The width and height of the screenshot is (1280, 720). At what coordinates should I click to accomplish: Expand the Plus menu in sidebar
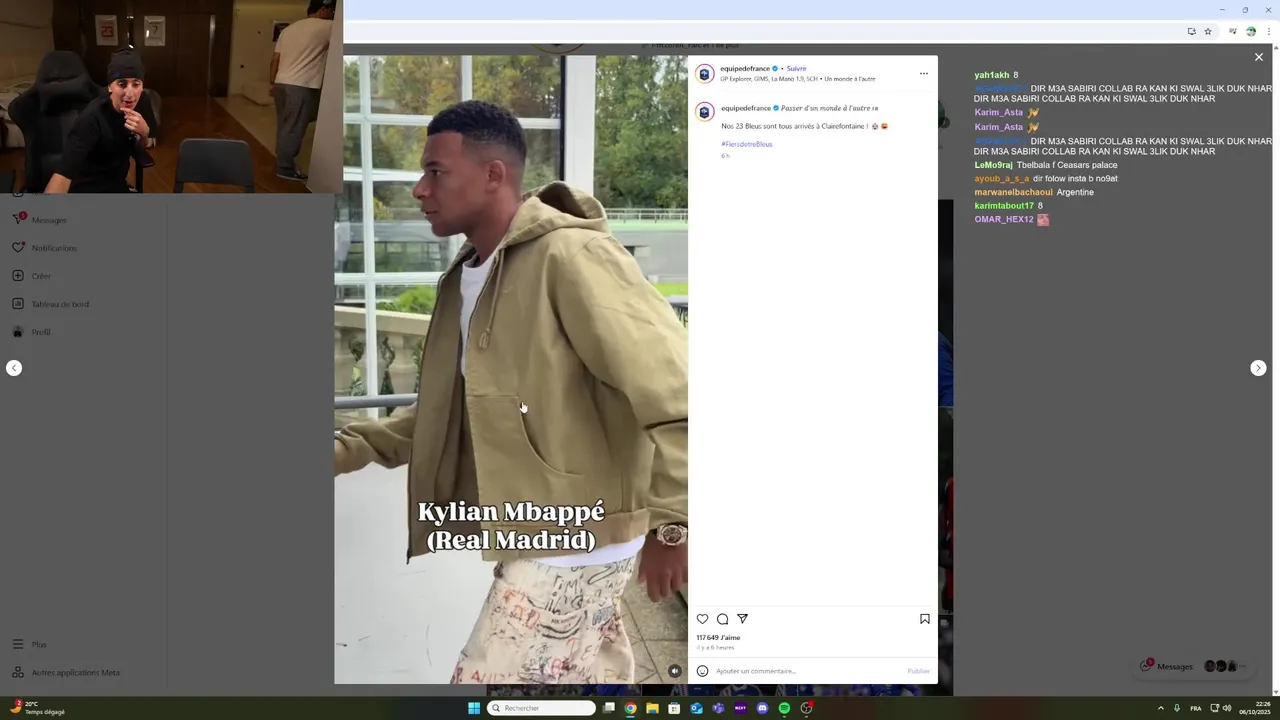click(x=30, y=645)
